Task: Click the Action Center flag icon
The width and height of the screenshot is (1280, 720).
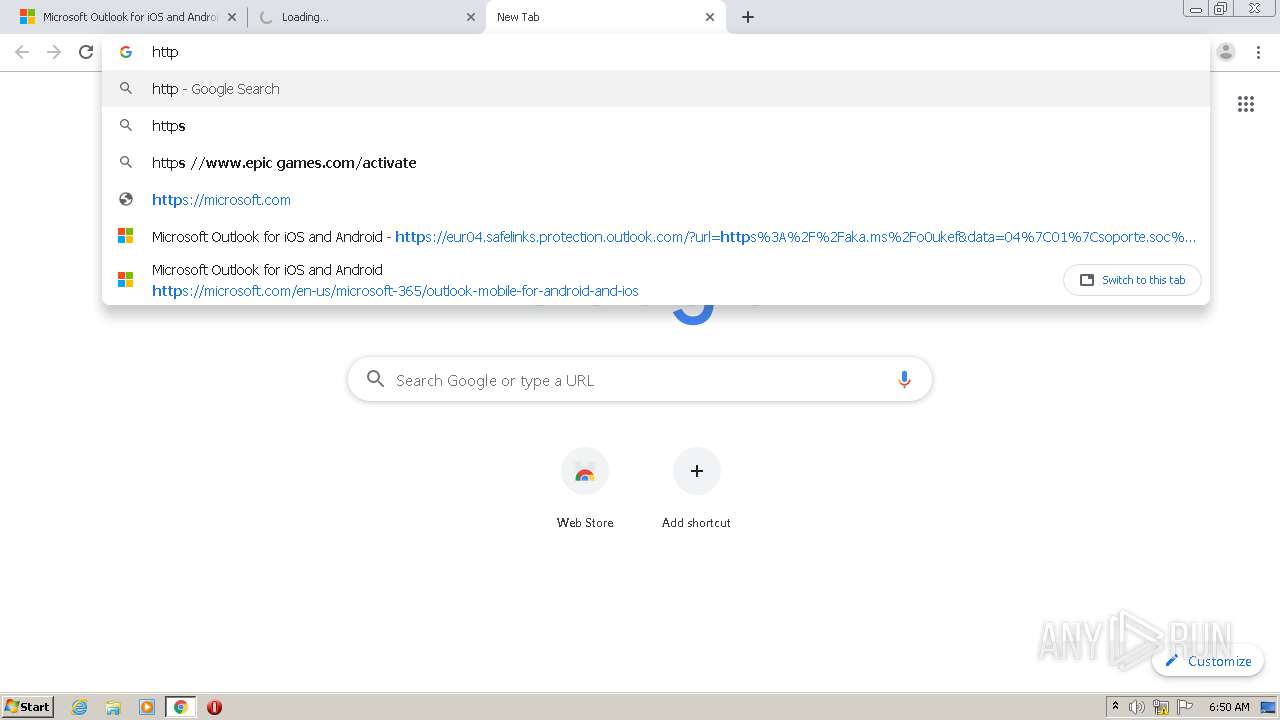Action: (x=1184, y=707)
